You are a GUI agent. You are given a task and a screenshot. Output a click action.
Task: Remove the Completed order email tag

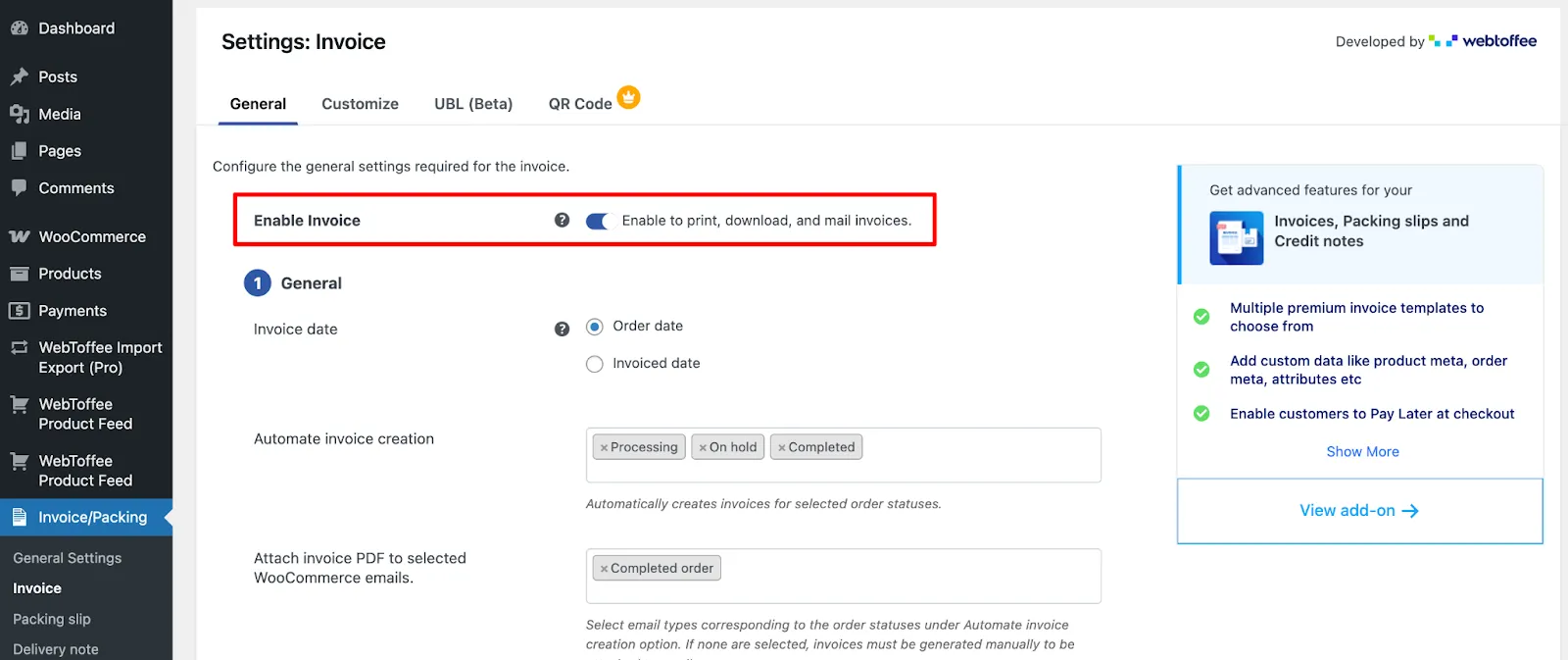tap(604, 568)
